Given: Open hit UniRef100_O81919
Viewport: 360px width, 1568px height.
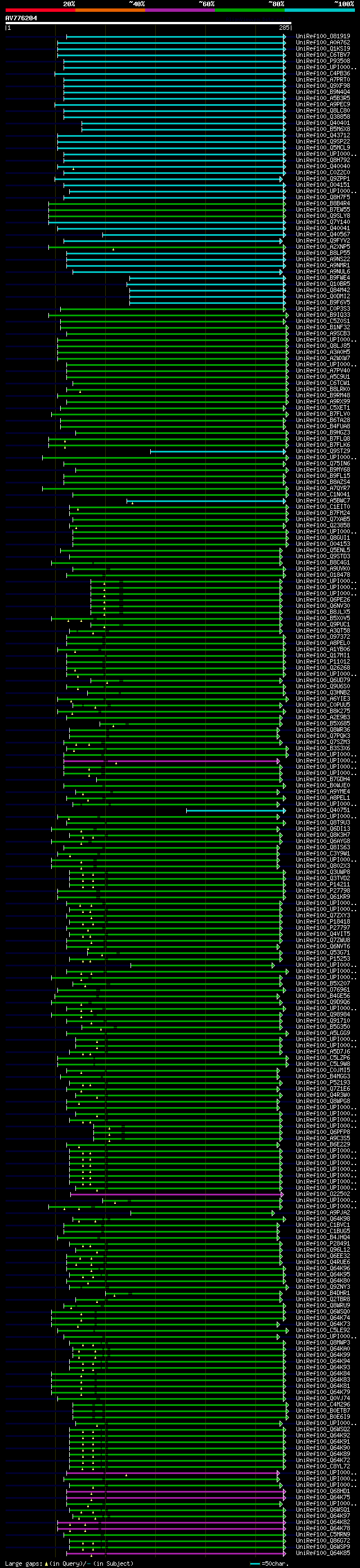Looking at the screenshot, I should coord(323,37).
